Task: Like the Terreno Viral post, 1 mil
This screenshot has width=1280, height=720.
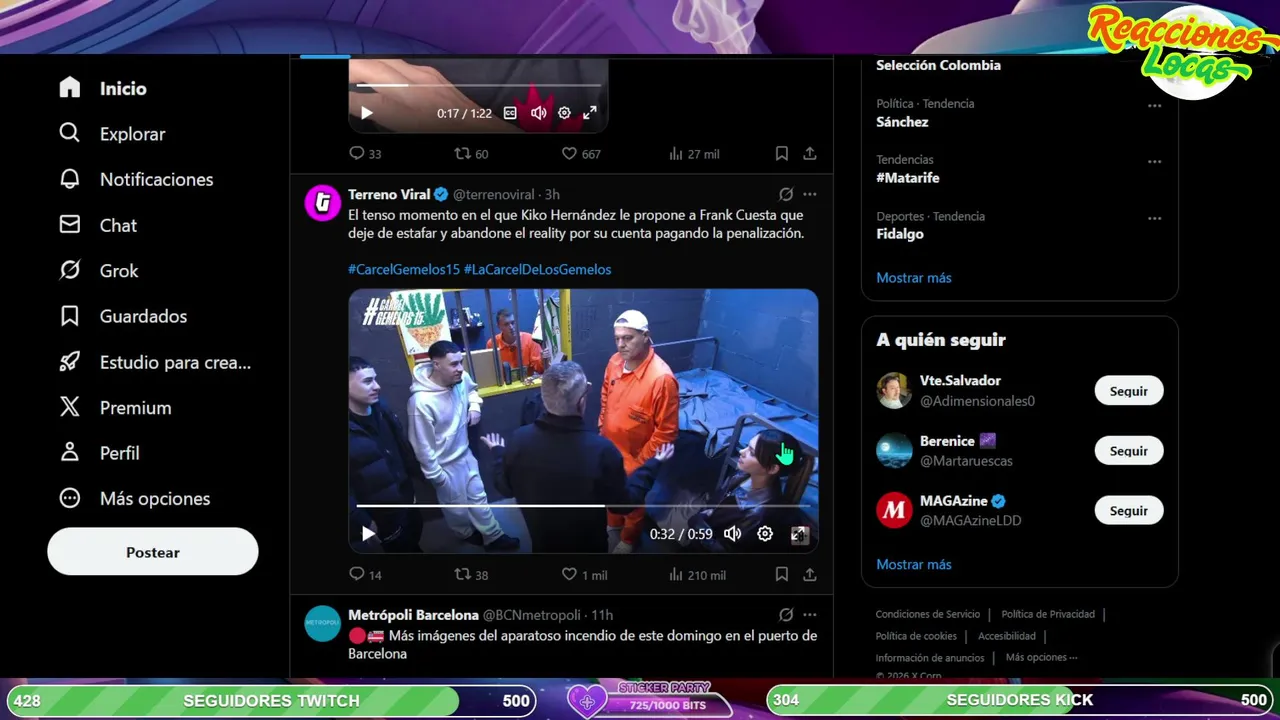Action: tap(584, 575)
